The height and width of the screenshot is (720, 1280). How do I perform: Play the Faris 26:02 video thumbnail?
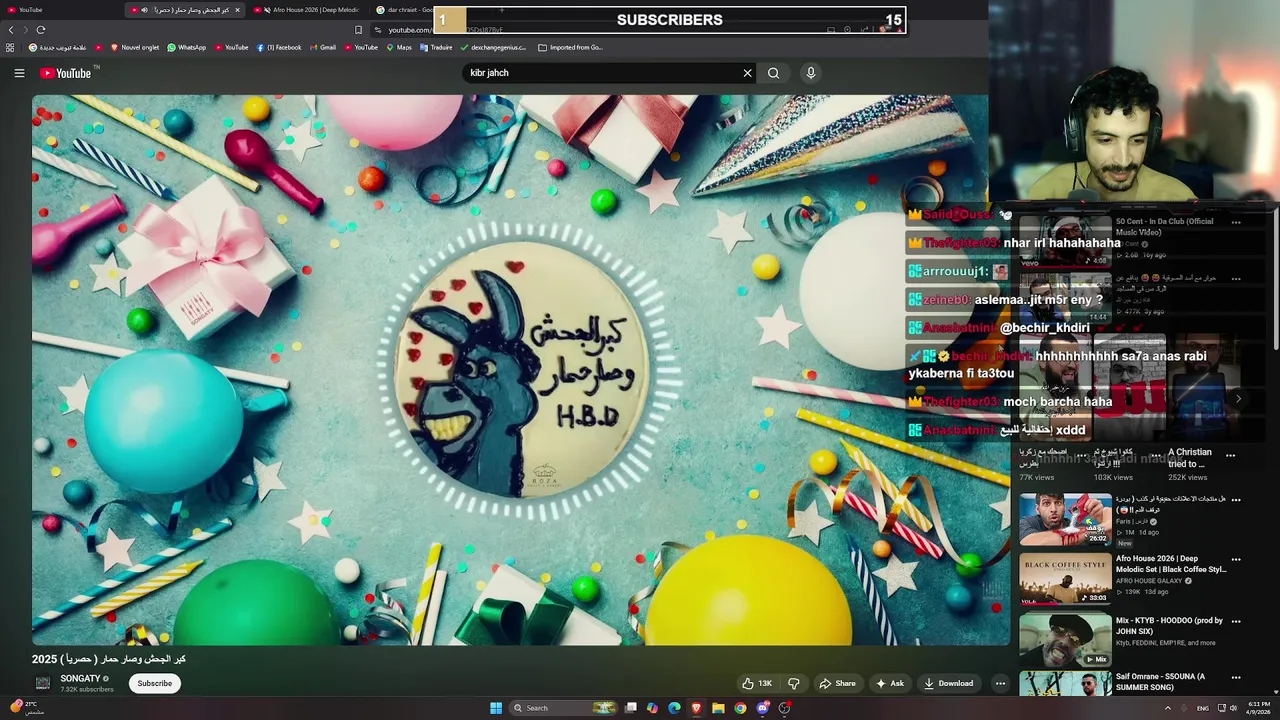pos(1065,518)
